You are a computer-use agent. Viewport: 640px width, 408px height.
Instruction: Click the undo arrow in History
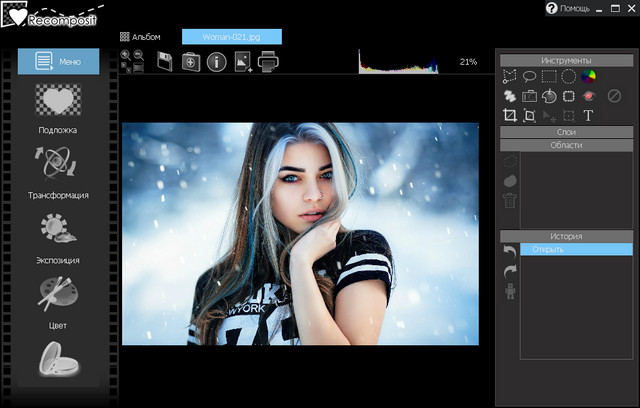(x=510, y=250)
